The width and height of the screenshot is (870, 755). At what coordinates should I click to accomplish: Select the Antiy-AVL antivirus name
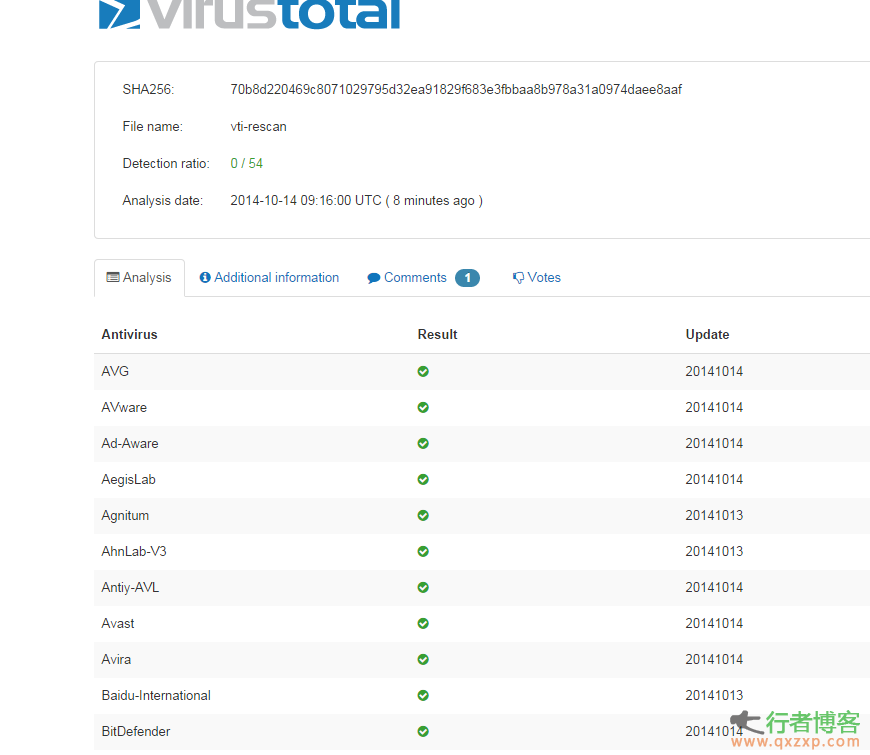tap(130, 587)
